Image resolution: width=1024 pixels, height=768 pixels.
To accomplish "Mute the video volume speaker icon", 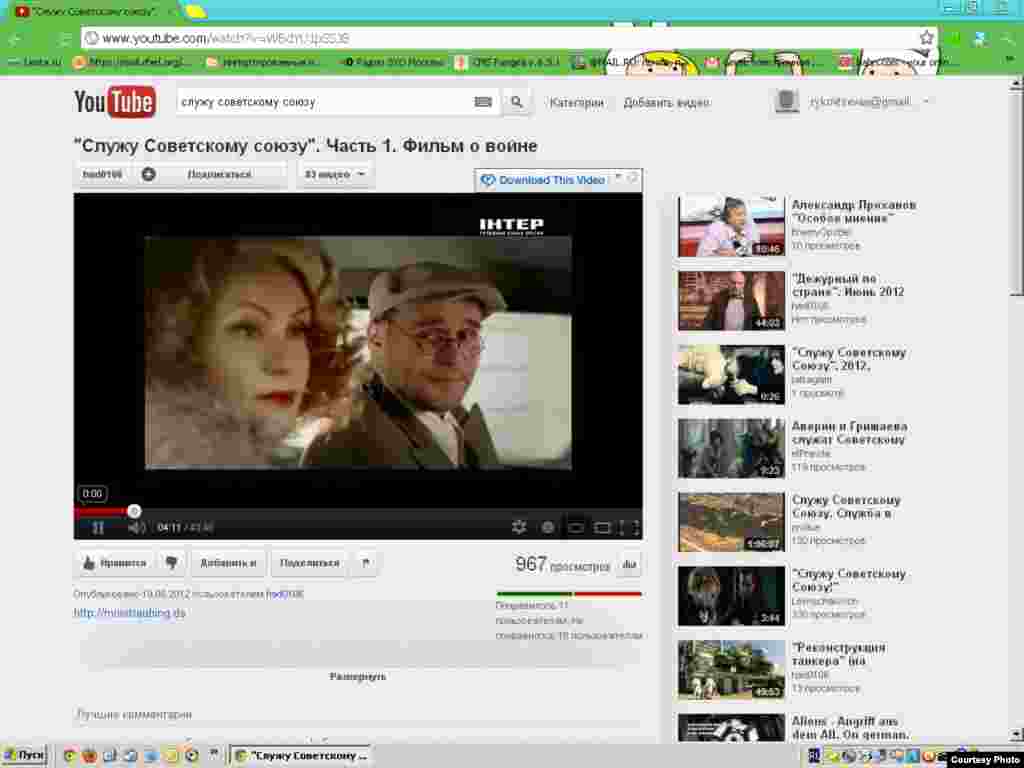I will [136, 527].
